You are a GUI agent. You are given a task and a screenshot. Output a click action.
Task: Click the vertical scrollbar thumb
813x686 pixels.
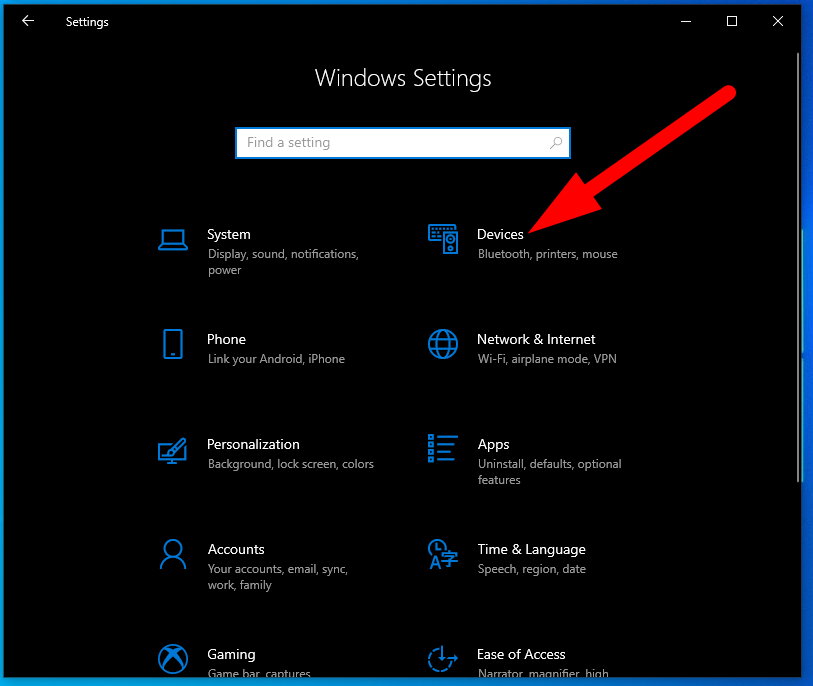[x=798, y=268]
